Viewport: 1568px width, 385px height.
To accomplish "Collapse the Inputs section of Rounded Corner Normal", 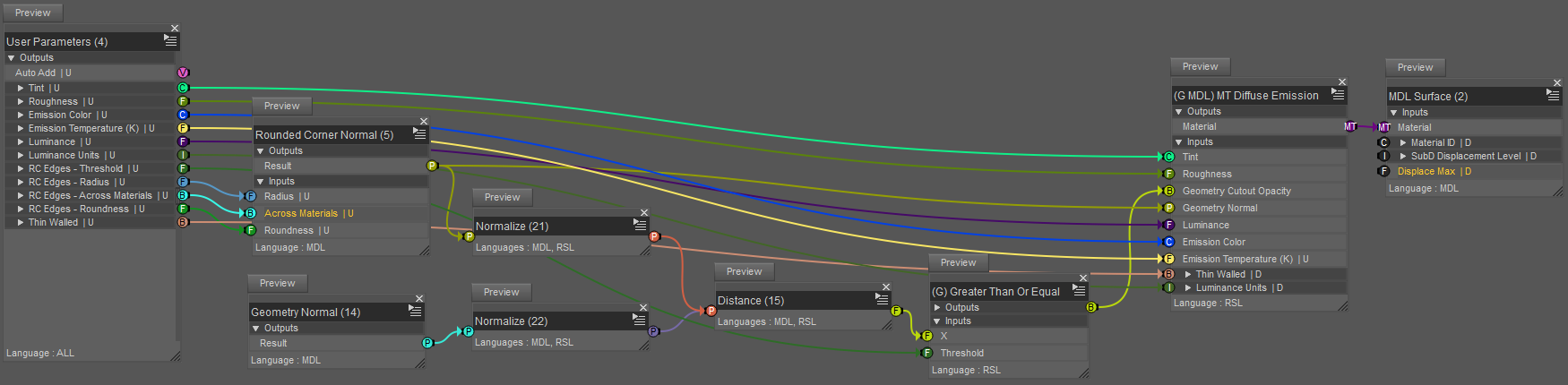I will coord(261,181).
